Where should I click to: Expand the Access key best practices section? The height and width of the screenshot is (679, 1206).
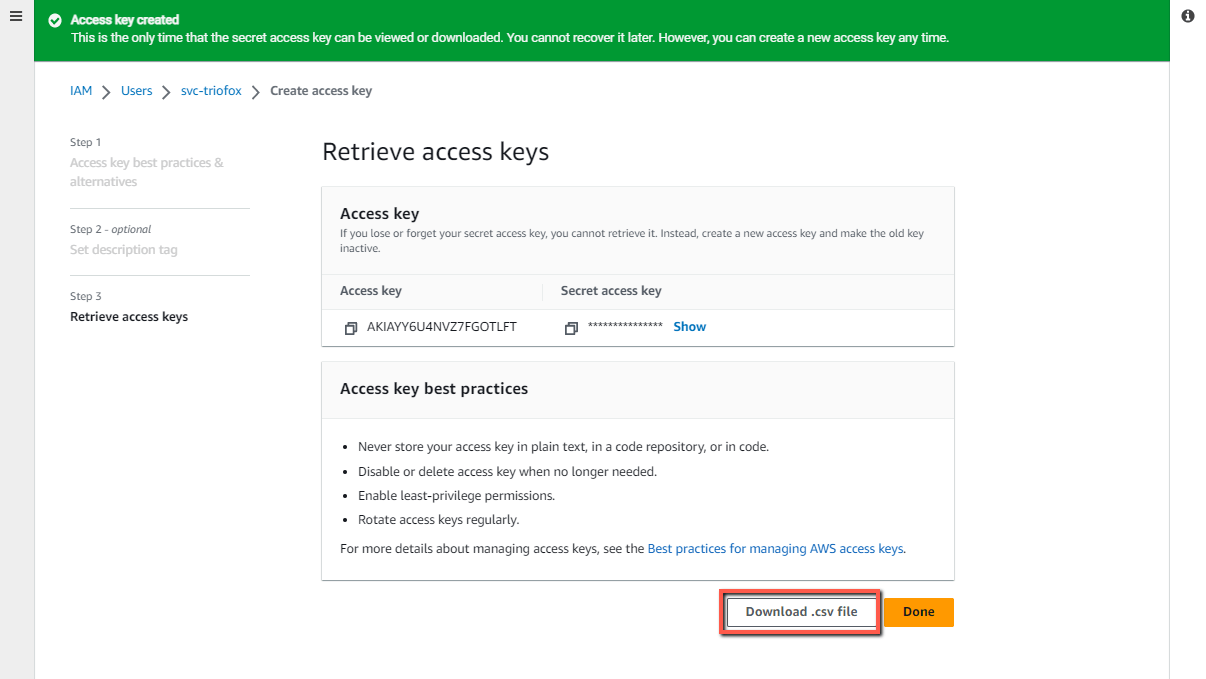tap(433, 388)
